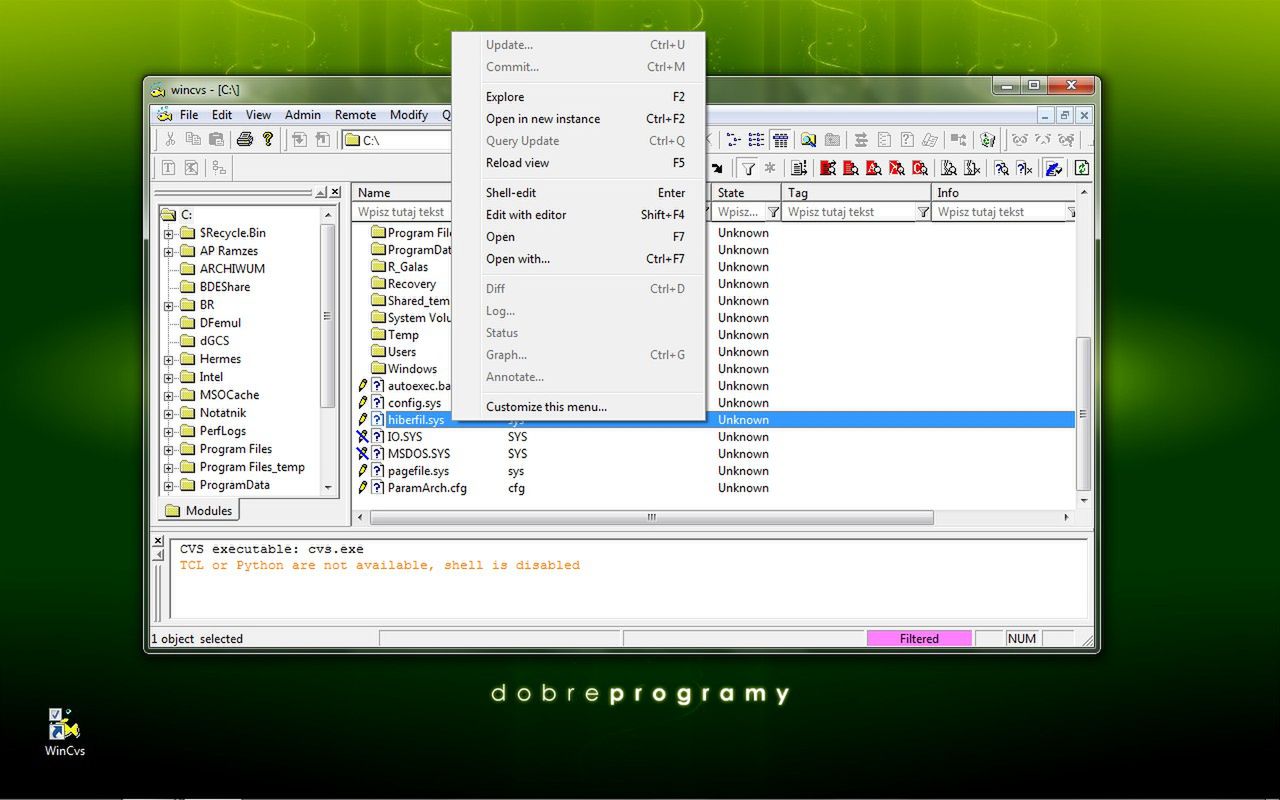
Task: Click the yellow question mark Help icon
Action: click(x=268, y=140)
